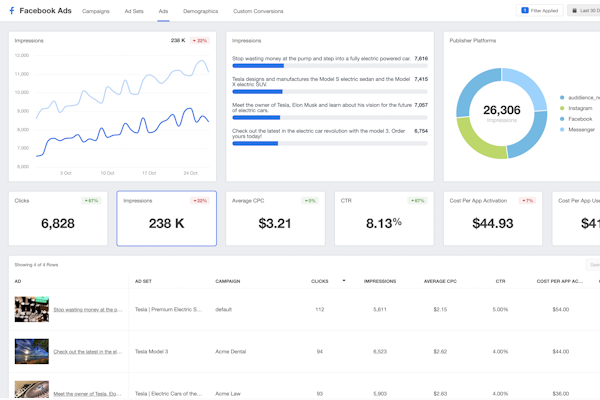This screenshot has width=600, height=400.
Task: Click the 'default' campaign cell
Action: click(x=223, y=309)
